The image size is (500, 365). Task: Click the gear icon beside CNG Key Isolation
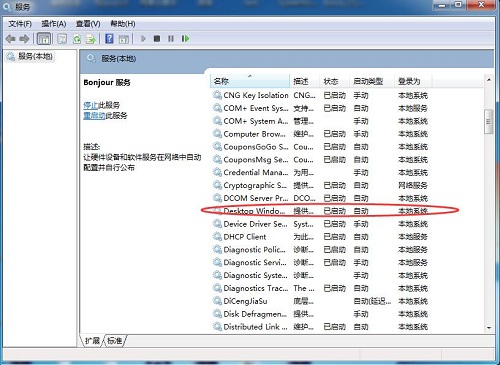(x=217, y=95)
